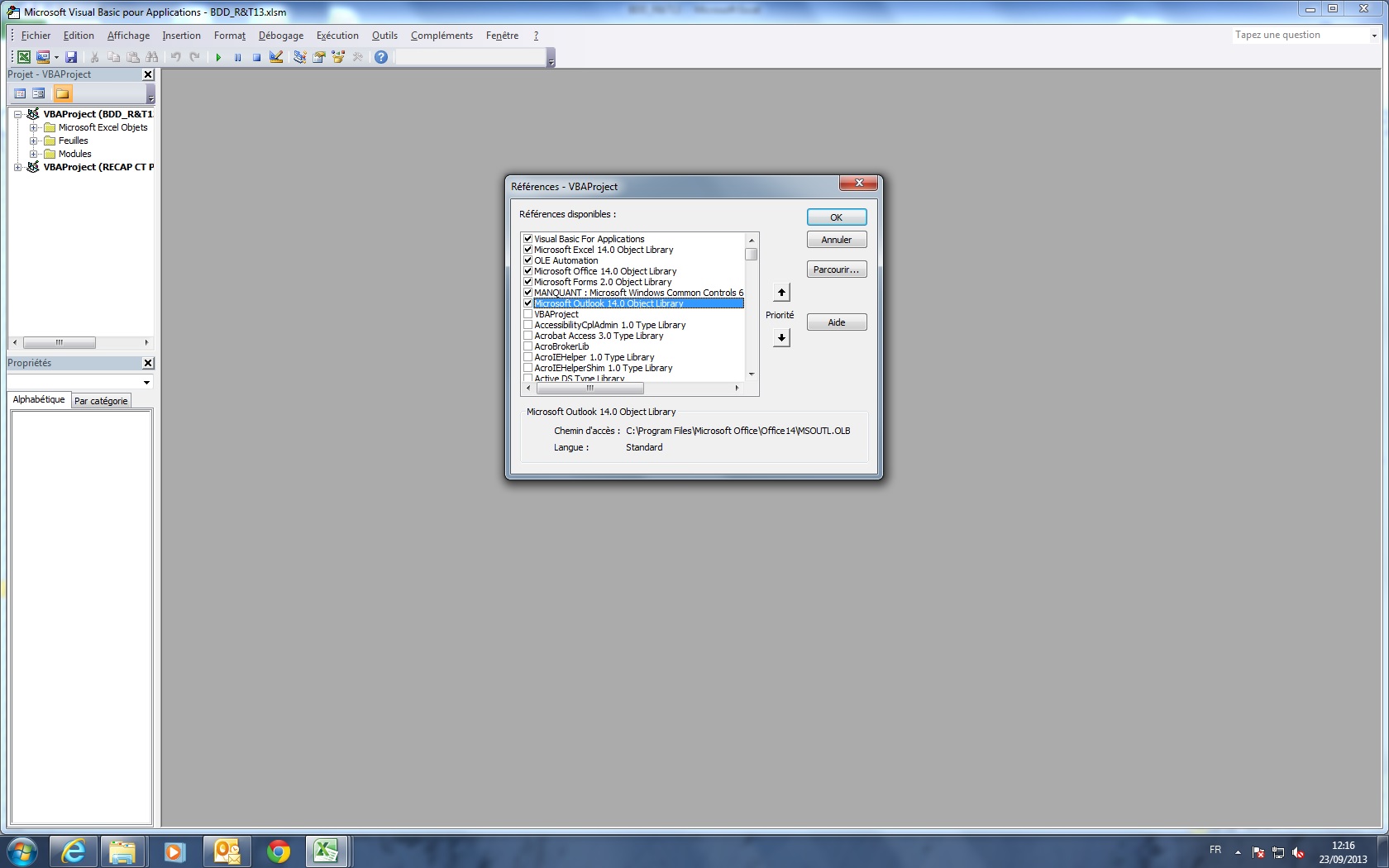
Task: Uncheck MANQUANT Windows Common Controls reference
Action: pos(527,293)
